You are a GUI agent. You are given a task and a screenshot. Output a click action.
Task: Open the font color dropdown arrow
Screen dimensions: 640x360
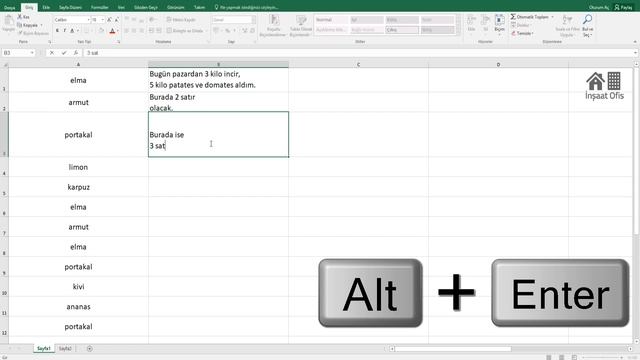118,31
